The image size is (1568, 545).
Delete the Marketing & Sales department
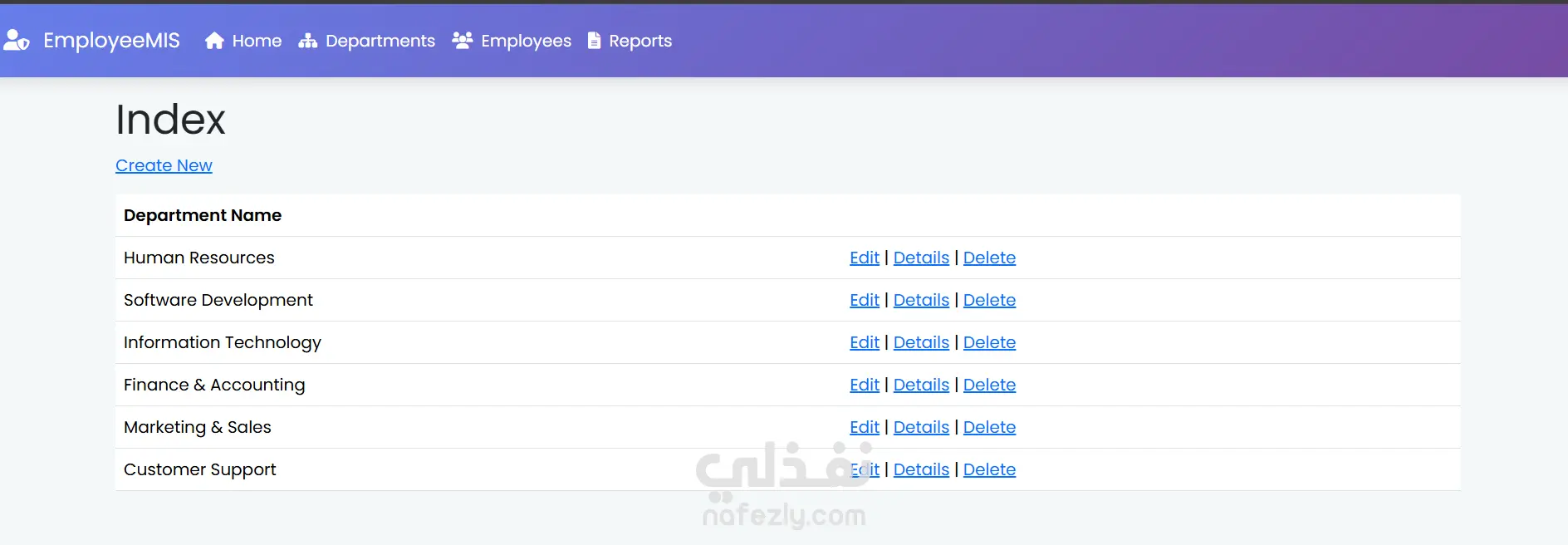tap(989, 427)
